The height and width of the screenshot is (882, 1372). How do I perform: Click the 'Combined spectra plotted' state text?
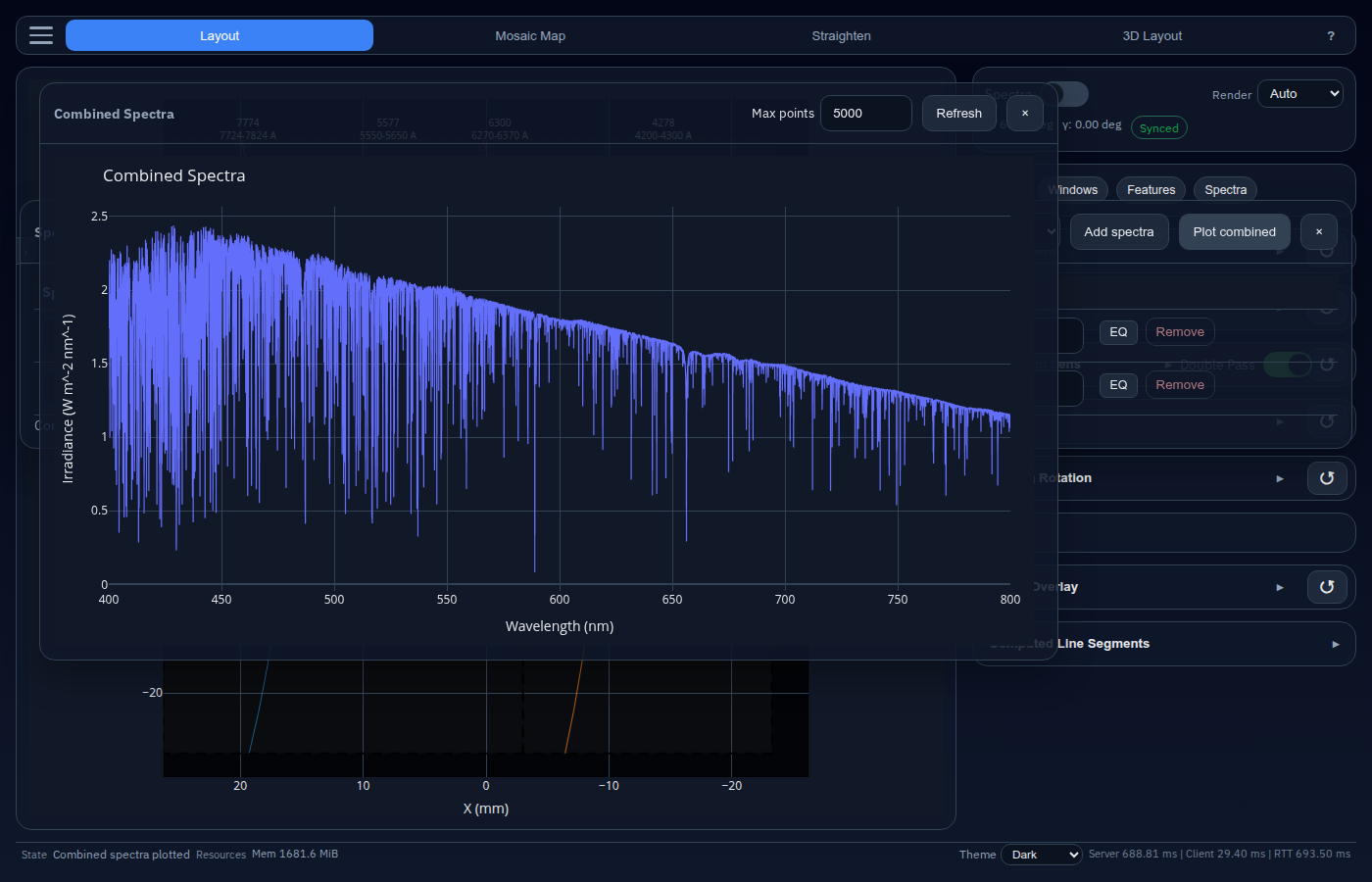tap(122, 855)
